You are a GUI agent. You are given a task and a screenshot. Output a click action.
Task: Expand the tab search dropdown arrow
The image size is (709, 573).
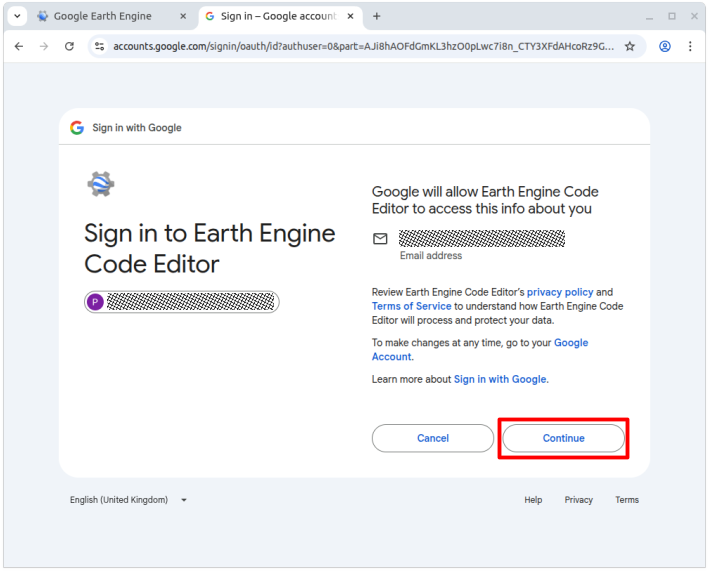[17, 16]
